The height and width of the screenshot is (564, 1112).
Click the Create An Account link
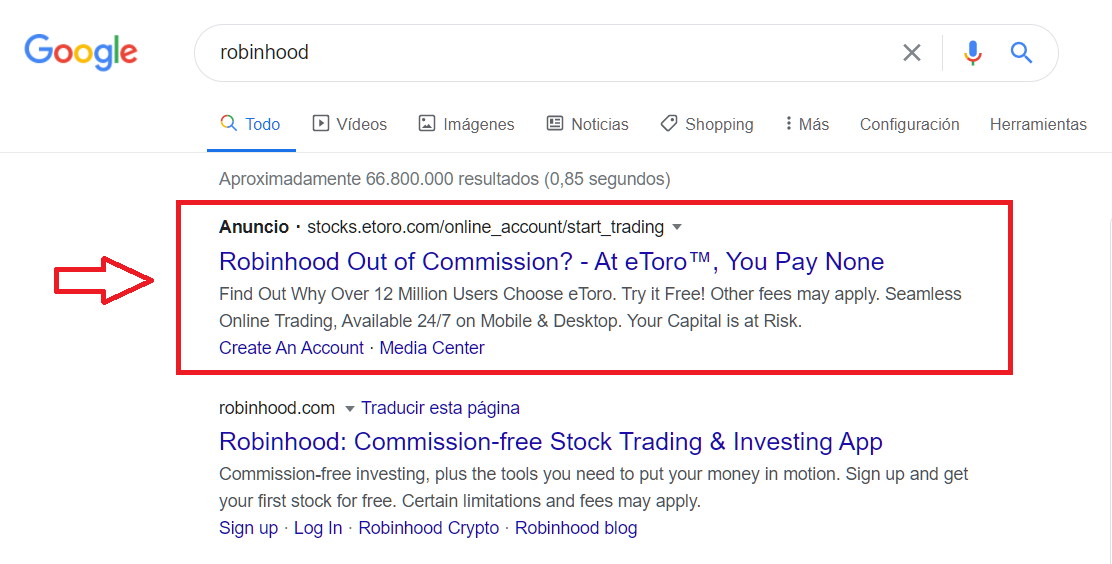(291, 348)
